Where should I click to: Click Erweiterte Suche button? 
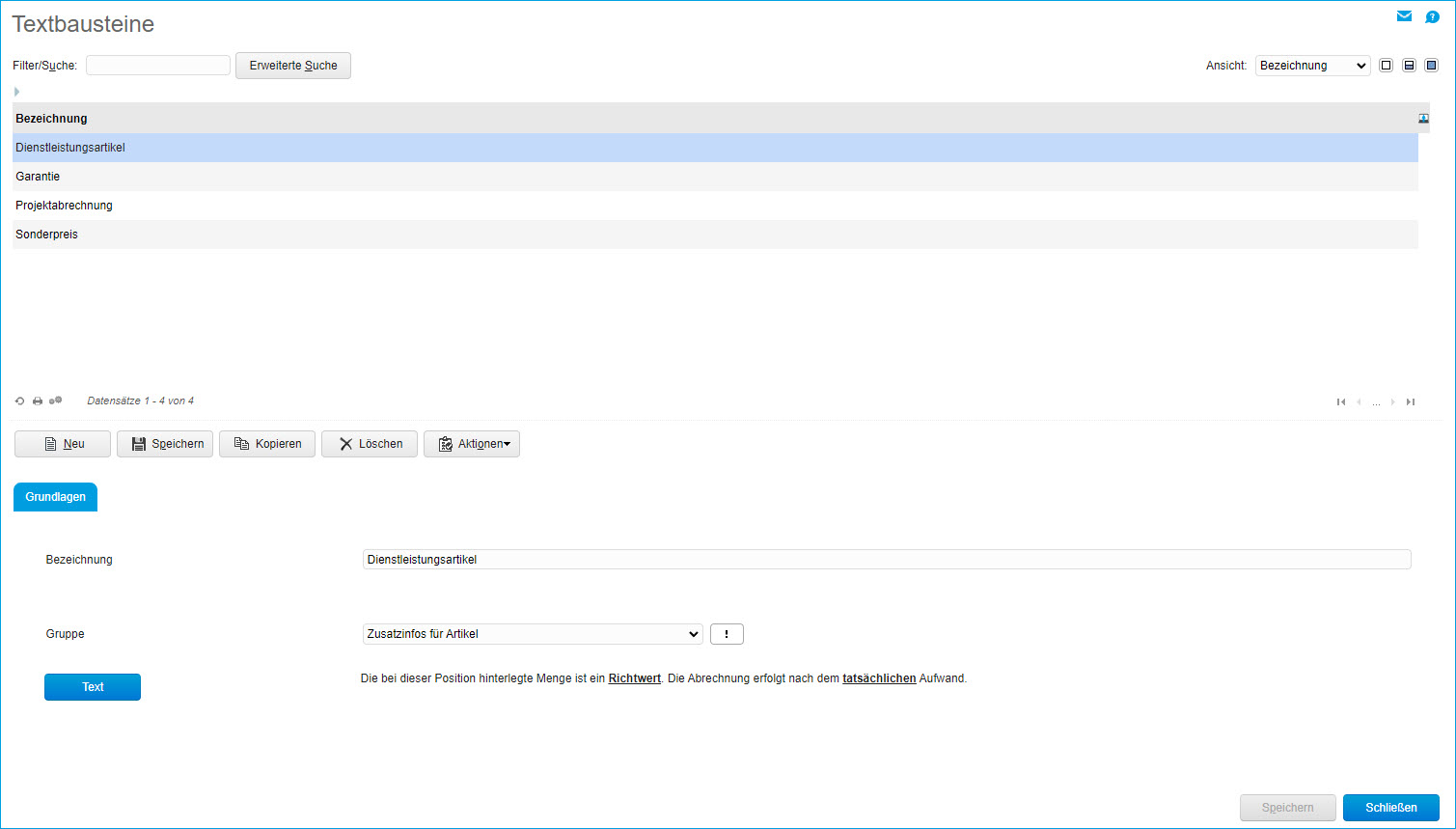coord(293,66)
